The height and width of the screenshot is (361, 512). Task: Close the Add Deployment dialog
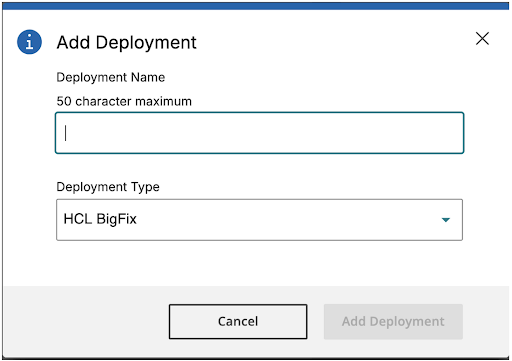(x=482, y=39)
